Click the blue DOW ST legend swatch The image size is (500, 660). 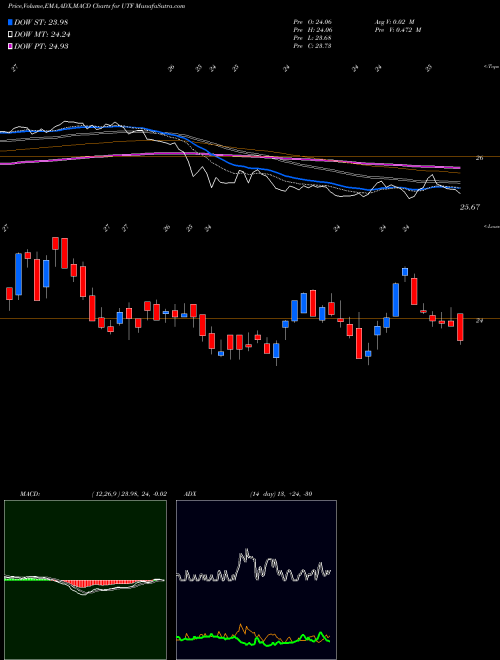point(10,22)
